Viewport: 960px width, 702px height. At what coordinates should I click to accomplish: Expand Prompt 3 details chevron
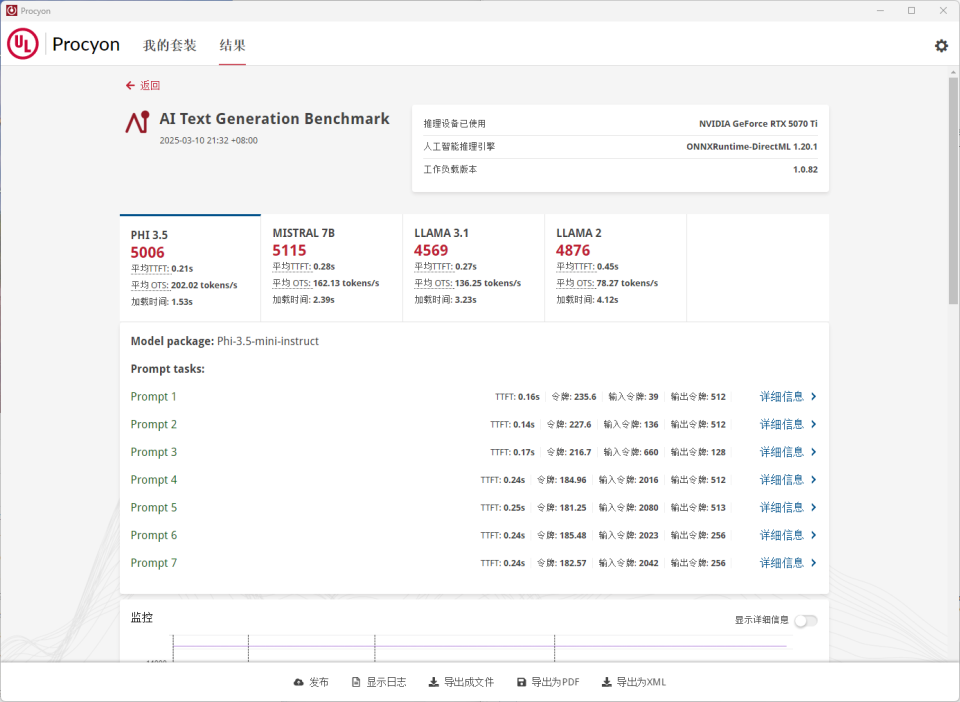coord(814,452)
